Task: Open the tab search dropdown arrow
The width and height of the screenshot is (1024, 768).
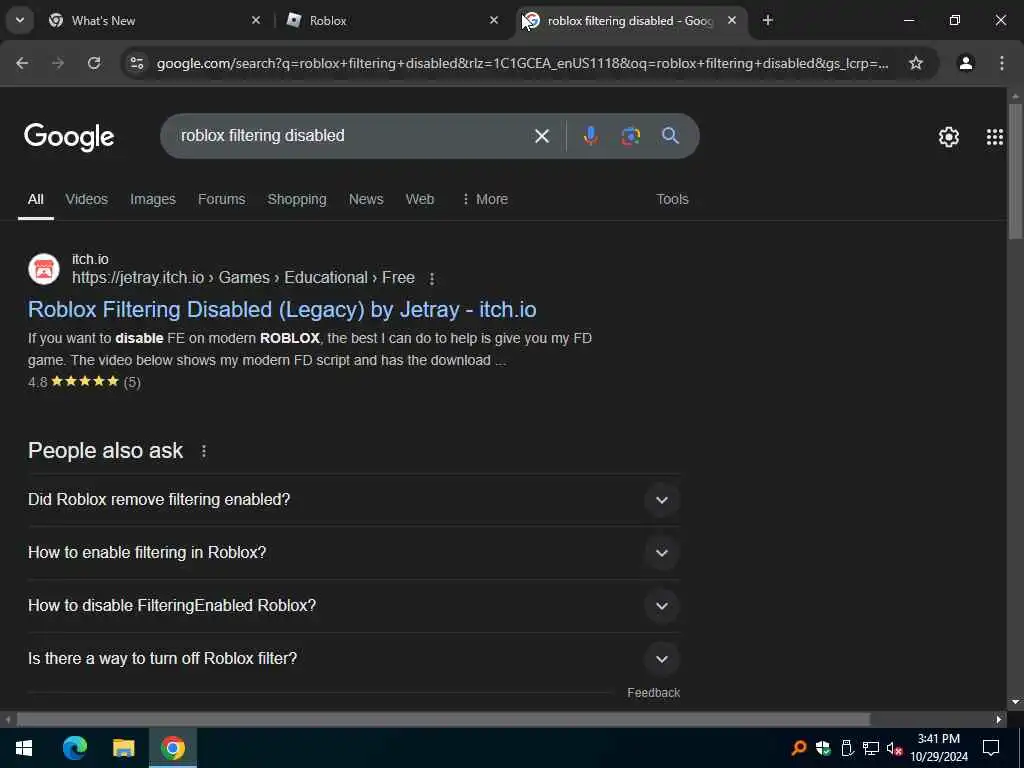Action: click(x=20, y=20)
